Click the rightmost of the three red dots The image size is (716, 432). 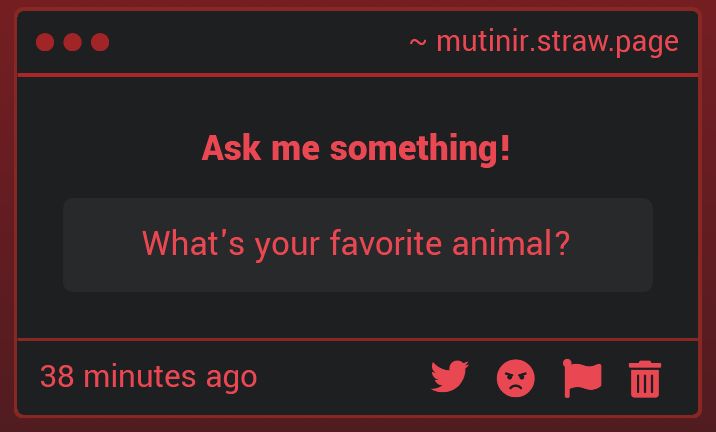tap(100, 42)
